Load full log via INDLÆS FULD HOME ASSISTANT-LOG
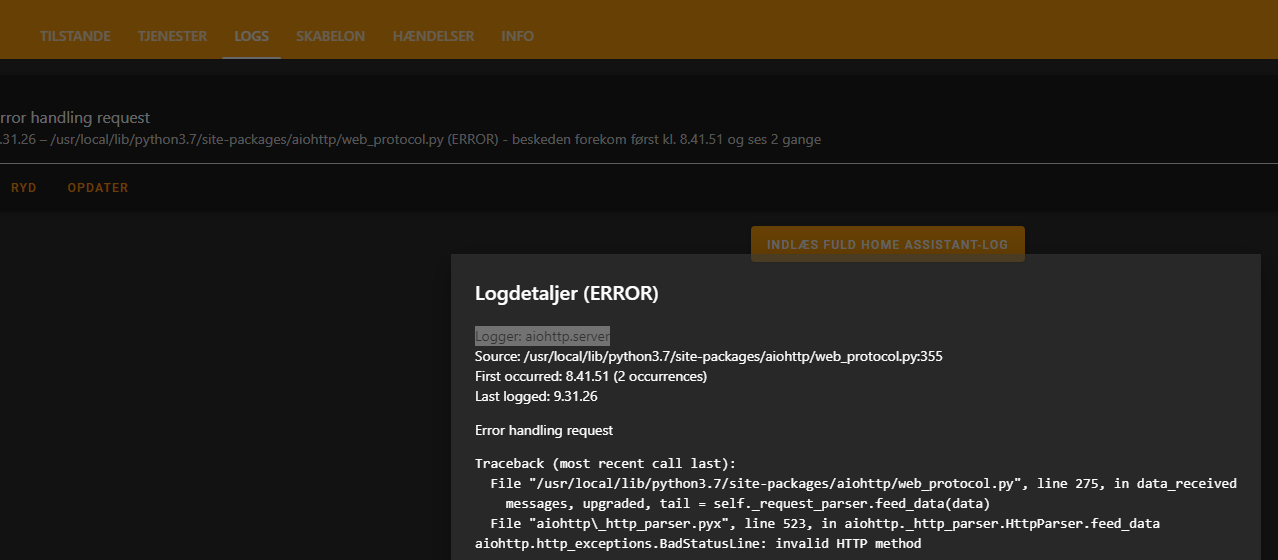 click(887, 244)
